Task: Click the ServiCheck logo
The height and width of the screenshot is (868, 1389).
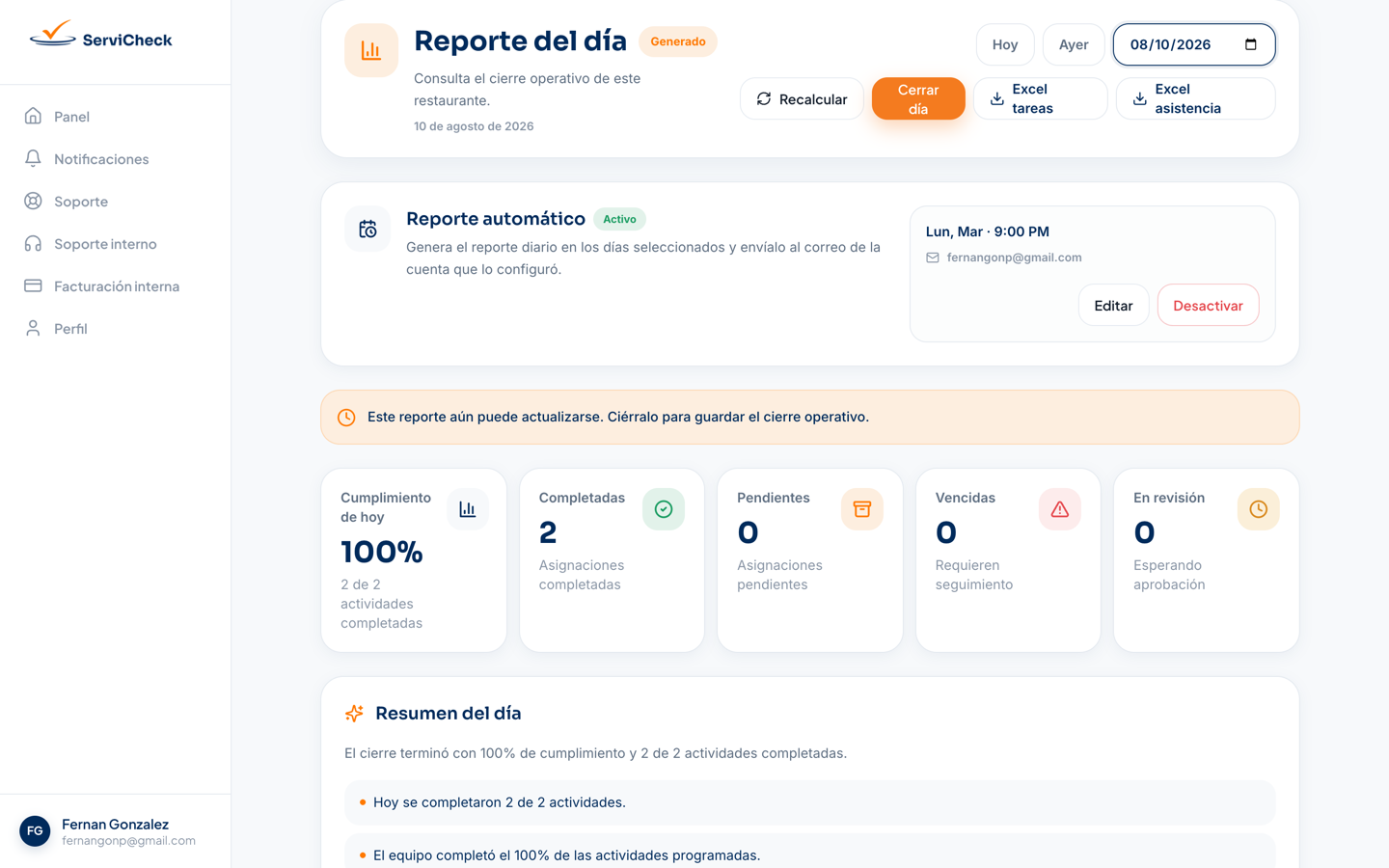Action: (x=101, y=37)
